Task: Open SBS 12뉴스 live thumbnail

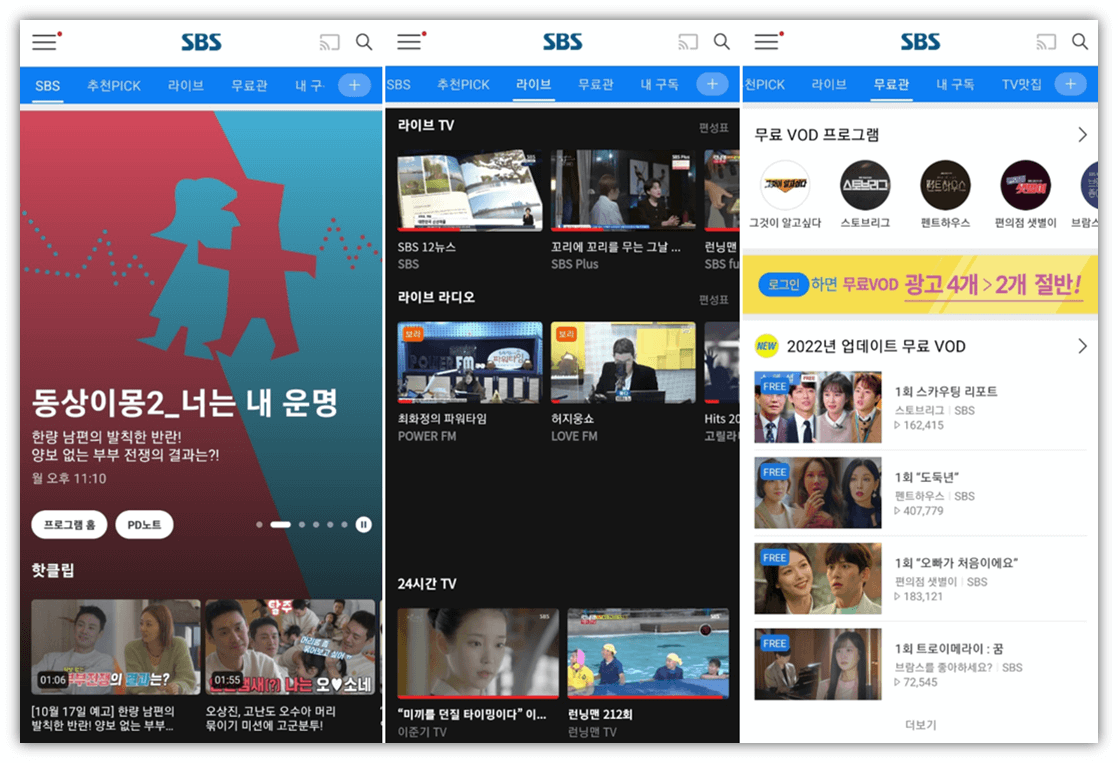Action: (470, 190)
